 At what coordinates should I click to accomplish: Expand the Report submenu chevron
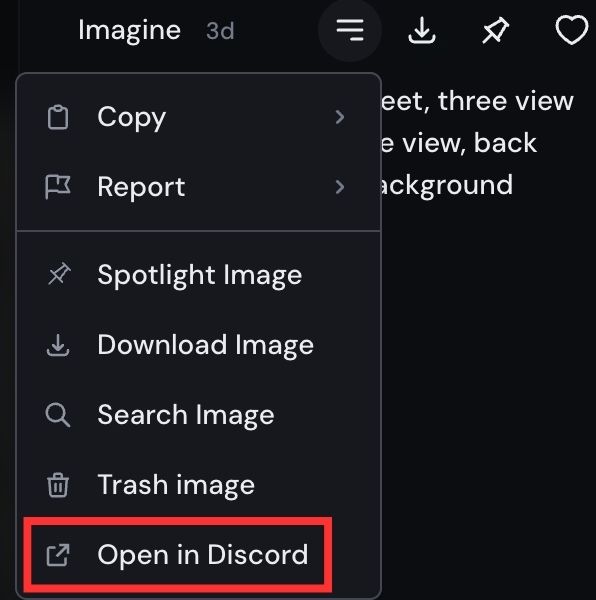click(340, 187)
